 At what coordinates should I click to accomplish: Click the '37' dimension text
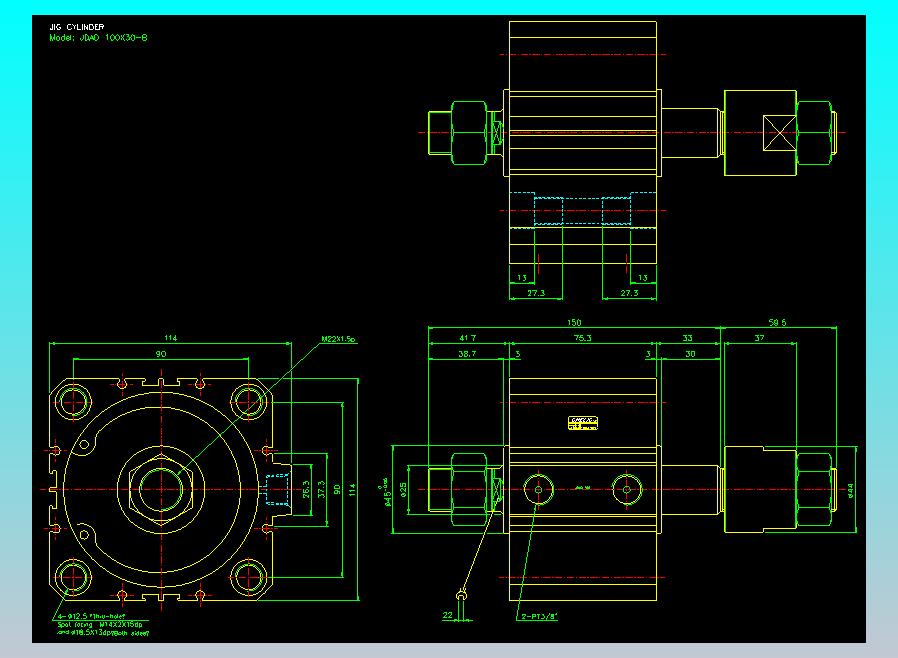[759, 338]
